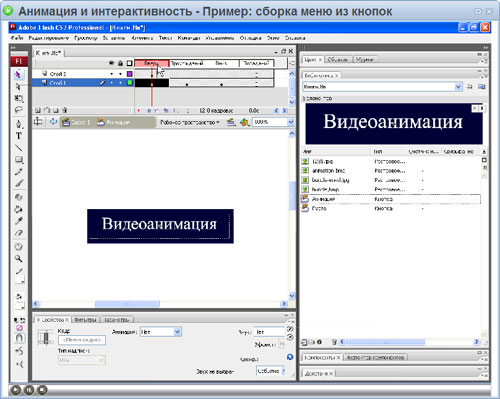Open the Файл menu
This screenshot has height=399, width=500.
coord(17,38)
